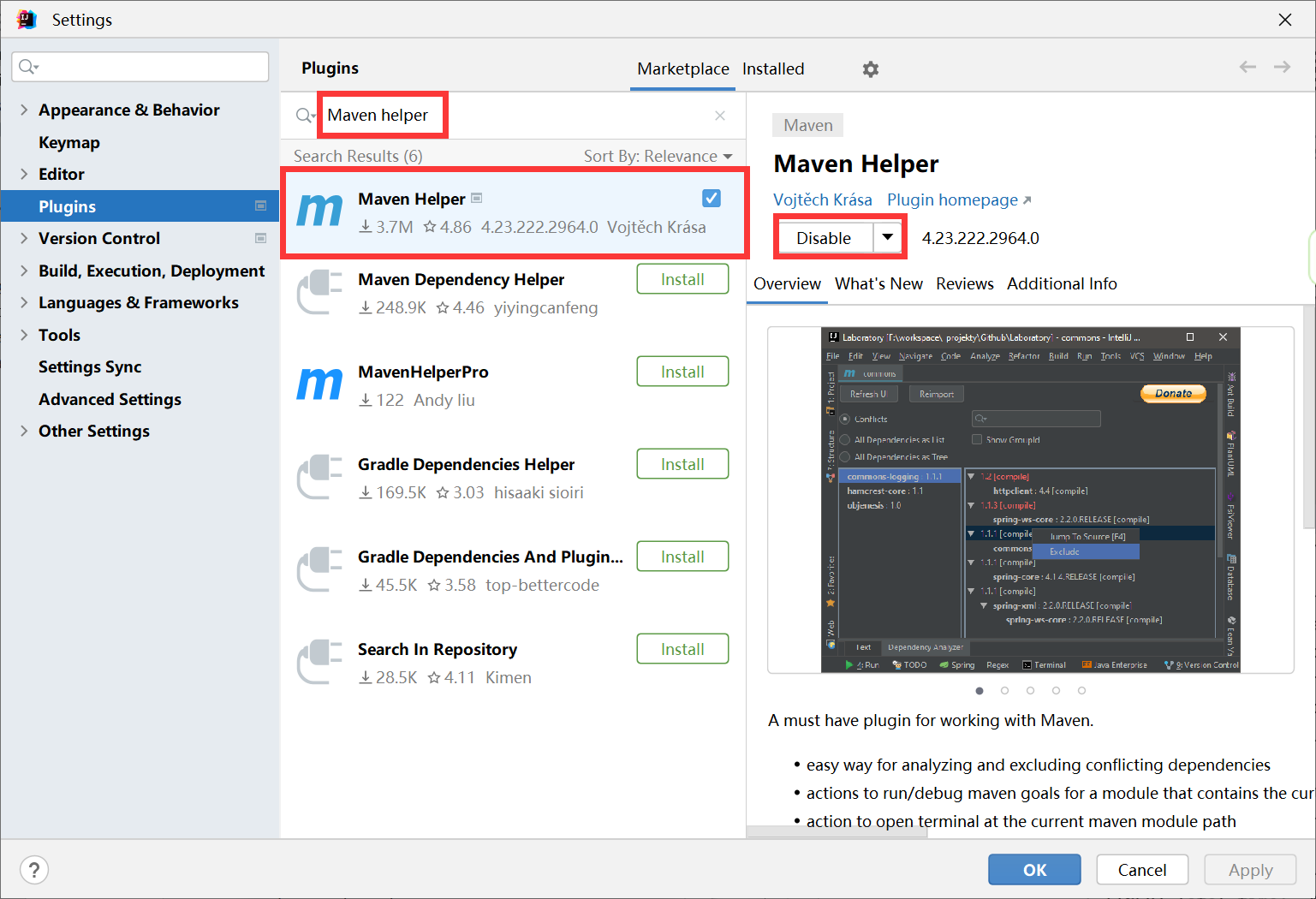This screenshot has width=1316, height=899.
Task: Install Gradle Dependencies Helper plugin
Action: pyautogui.click(x=682, y=464)
